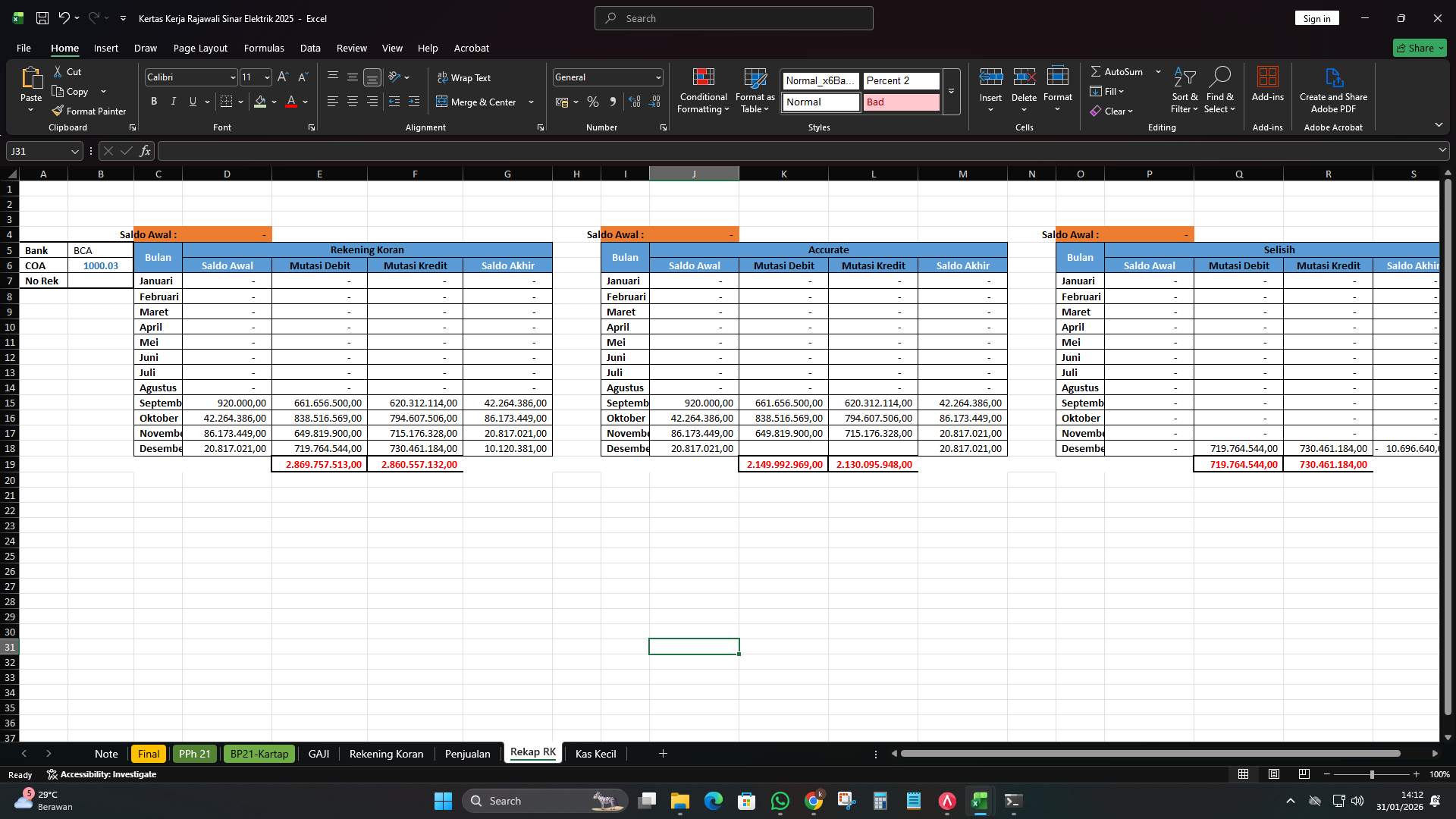Open Sort & Filter options

tap(1184, 89)
